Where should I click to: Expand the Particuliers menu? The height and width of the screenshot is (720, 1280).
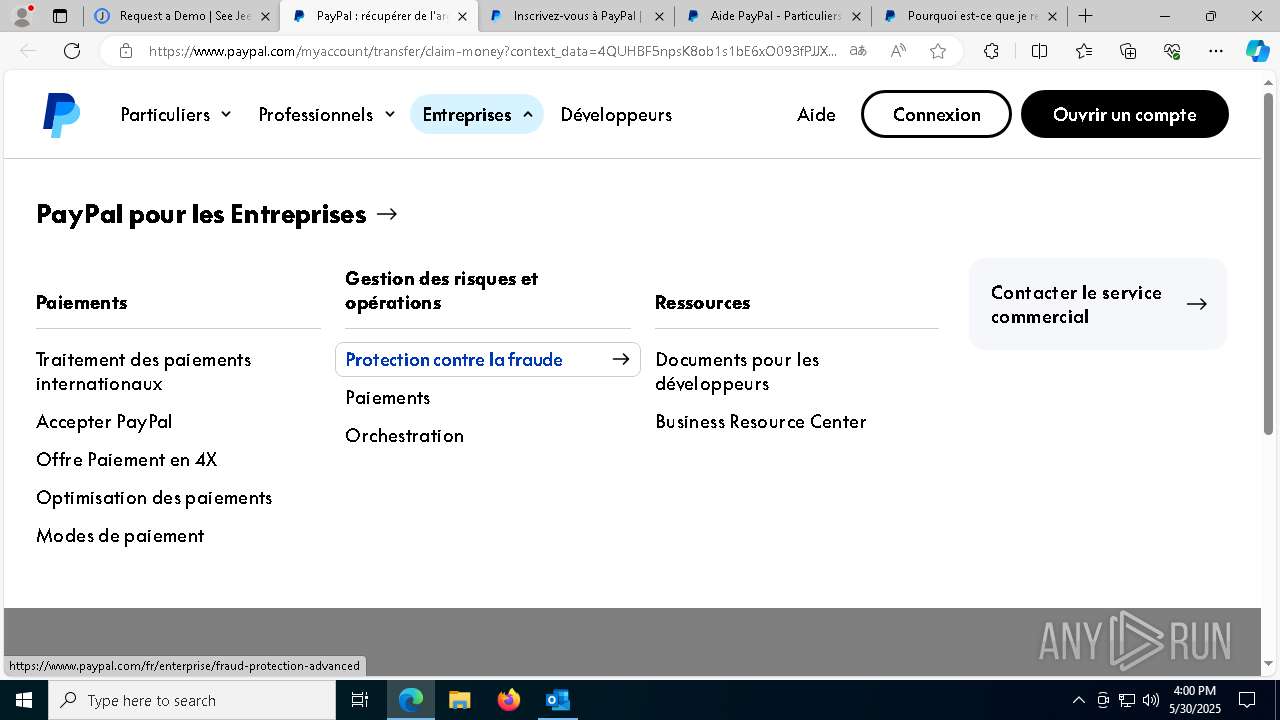176,114
